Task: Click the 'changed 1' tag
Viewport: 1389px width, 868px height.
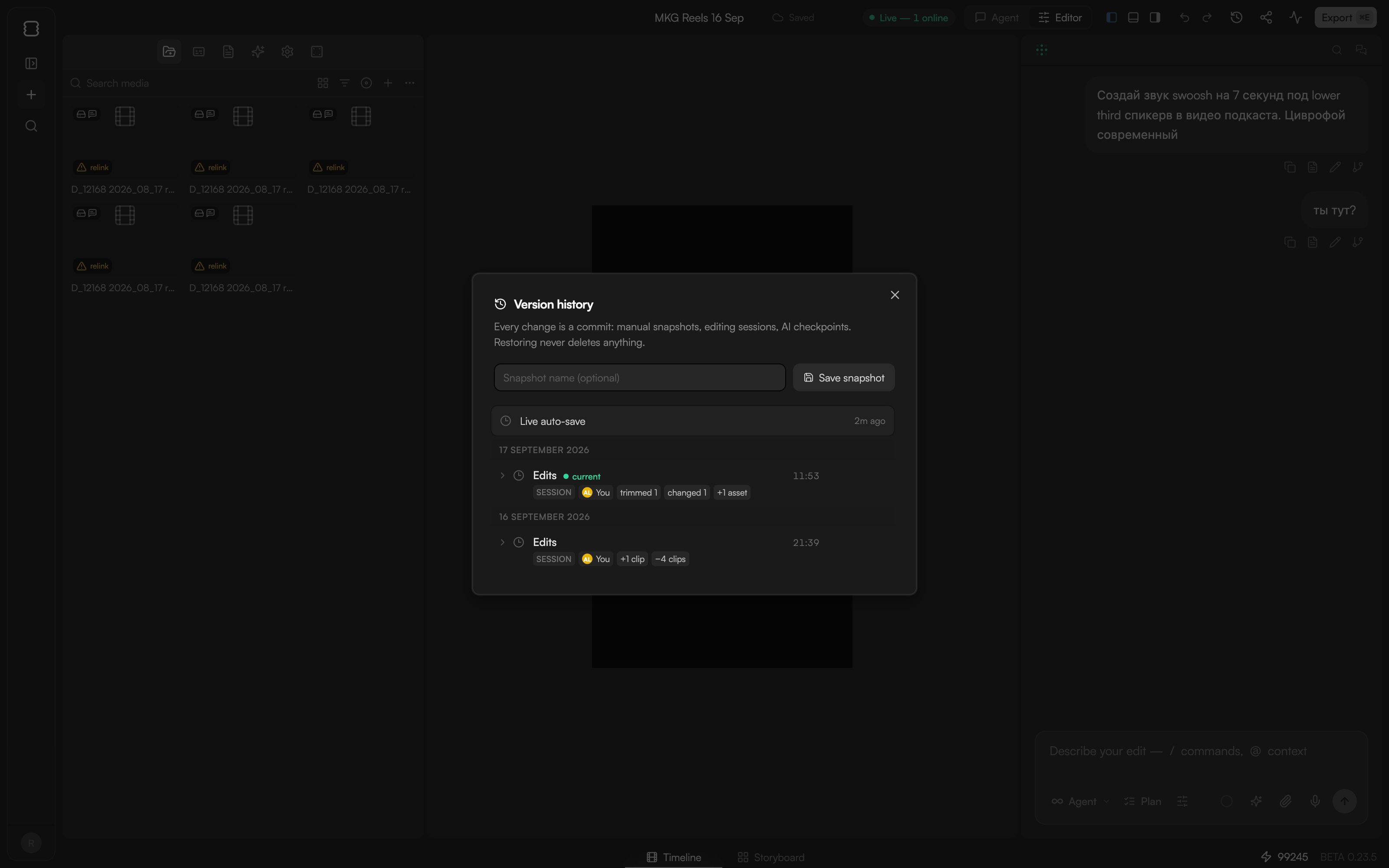Action: pos(687,493)
